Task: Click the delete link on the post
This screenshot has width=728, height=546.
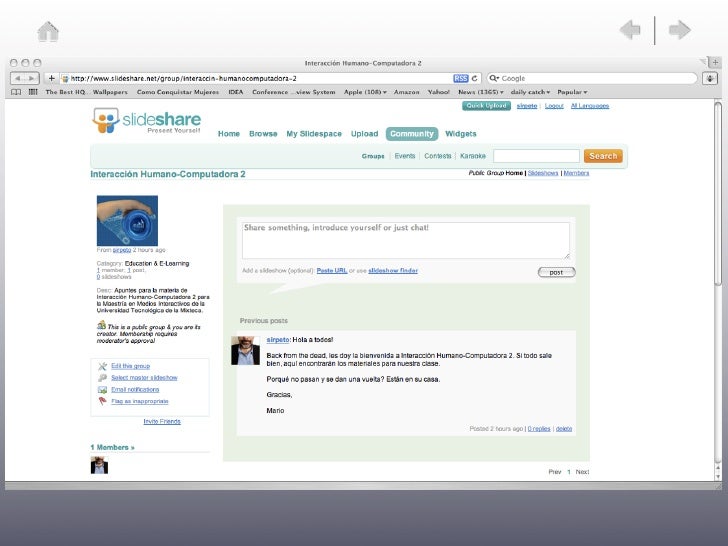Action: pyautogui.click(x=564, y=429)
